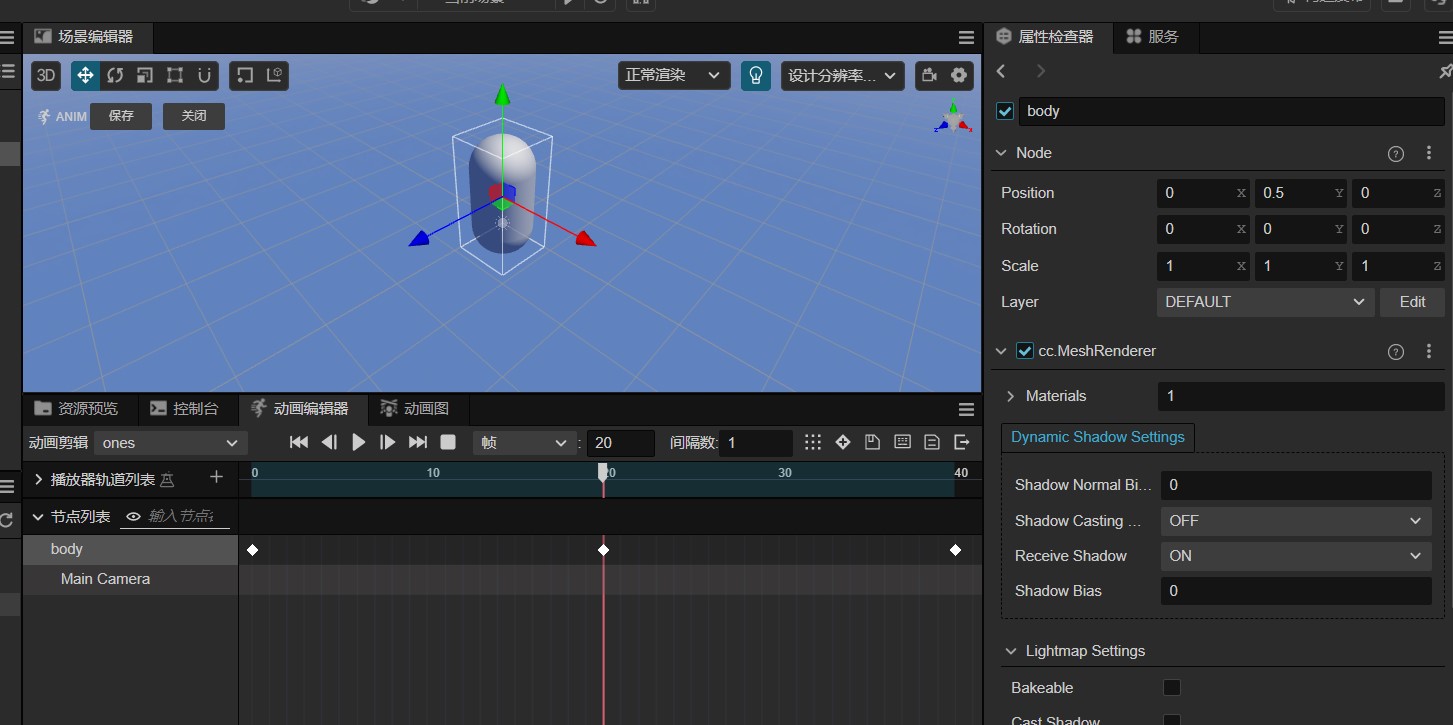Uncheck the body node active checkbox
Image resolution: width=1453 pixels, height=725 pixels.
(1005, 111)
